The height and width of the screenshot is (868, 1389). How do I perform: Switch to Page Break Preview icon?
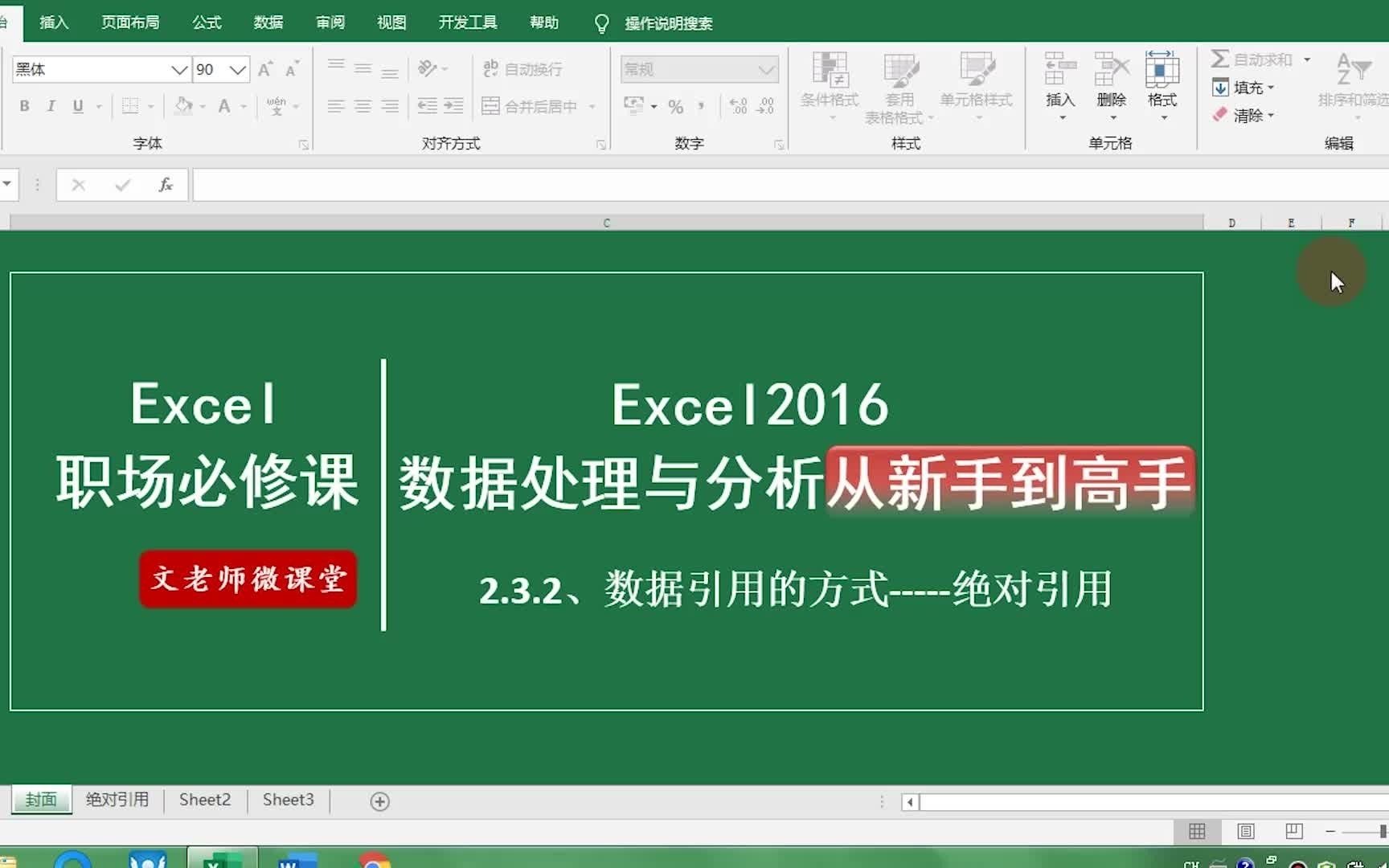click(x=1294, y=831)
